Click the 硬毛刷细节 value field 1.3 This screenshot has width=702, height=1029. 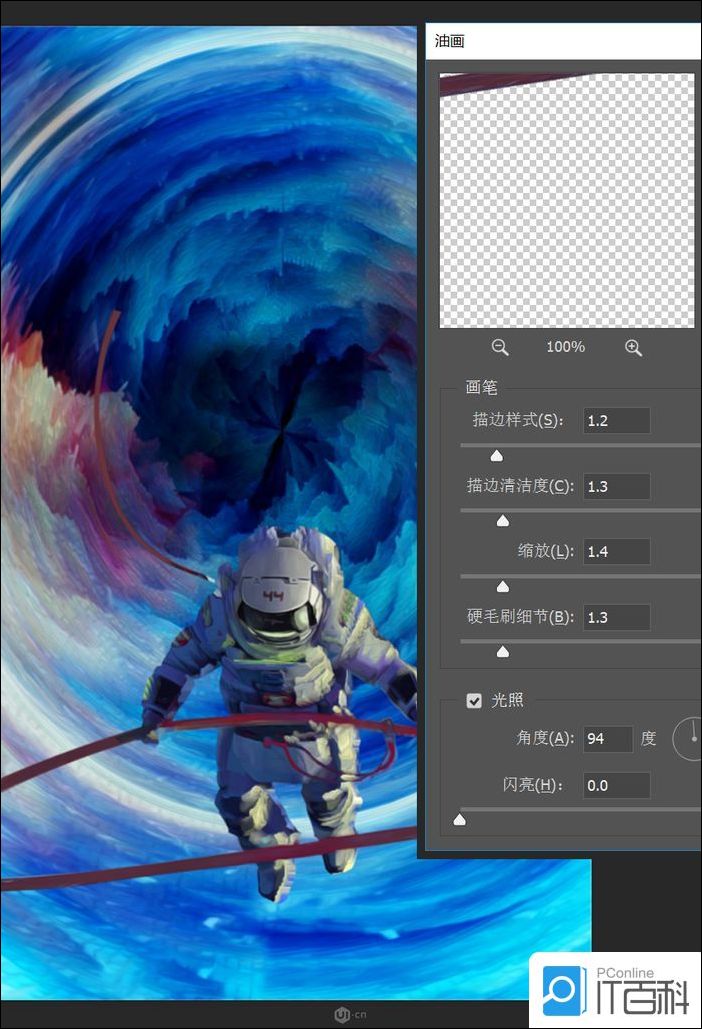pyautogui.click(x=617, y=617)
